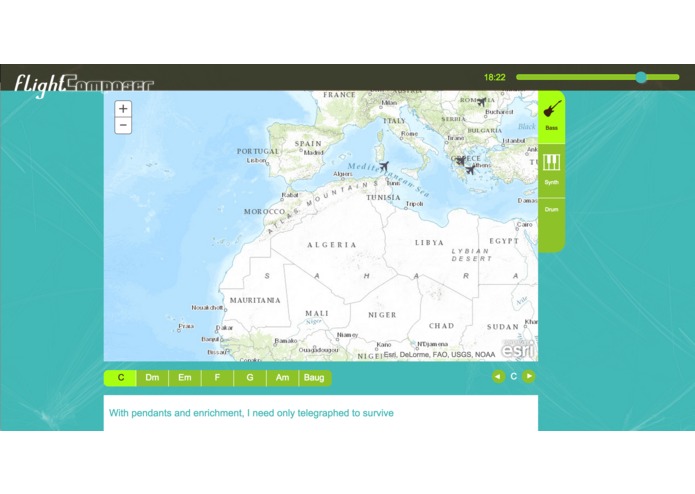Screen dimensions: 695x494
Task: Select the Synth keyboard instrument
Action: [x=551, y=170]
